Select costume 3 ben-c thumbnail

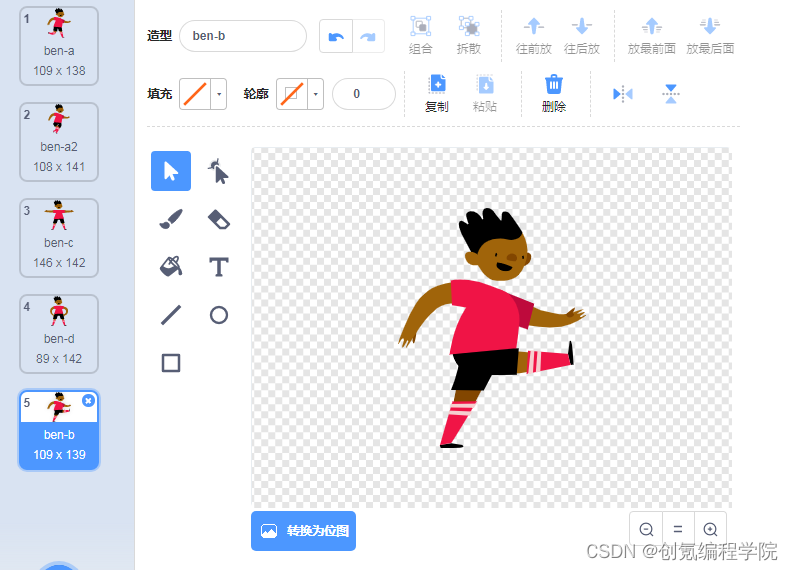tap(59, 238)
